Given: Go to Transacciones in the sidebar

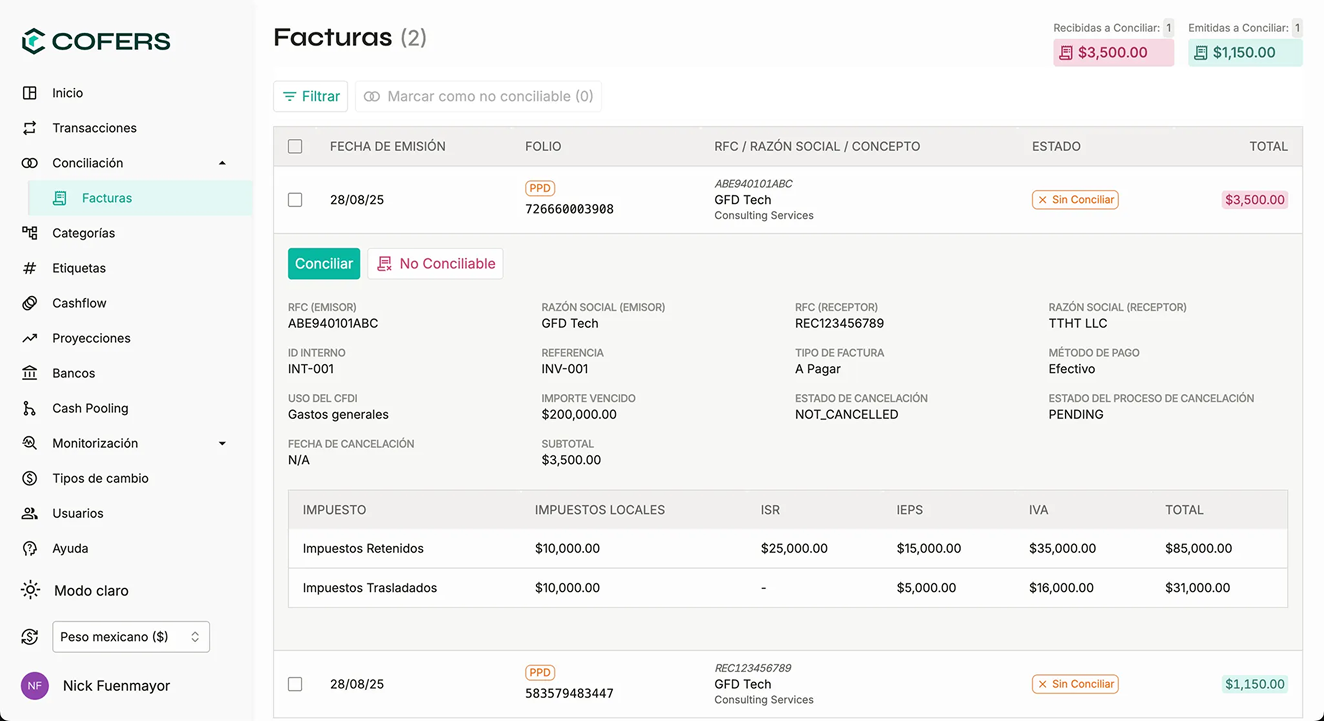Looking at the screenshot, I should tap(94, 128).
